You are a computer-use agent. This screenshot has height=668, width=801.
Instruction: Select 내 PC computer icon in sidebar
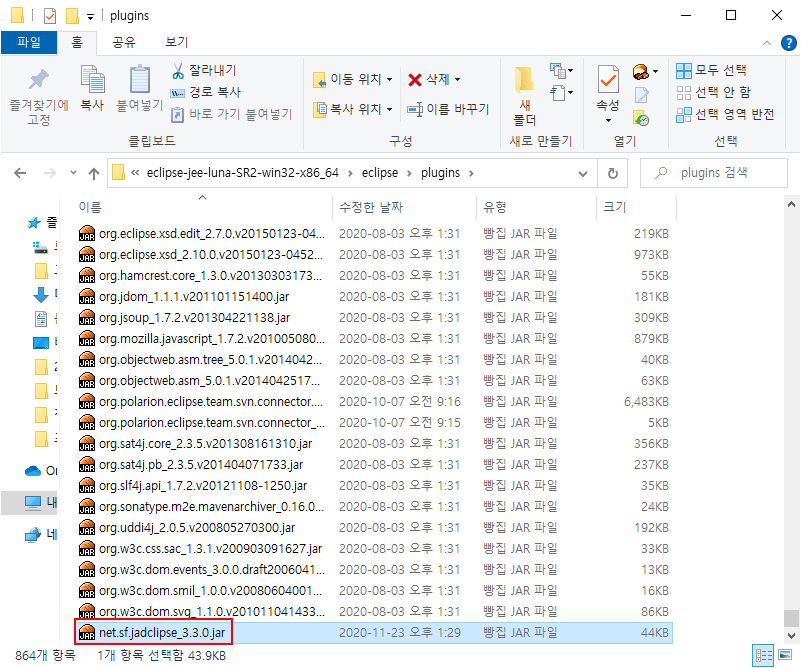click(x=33, y=503)
